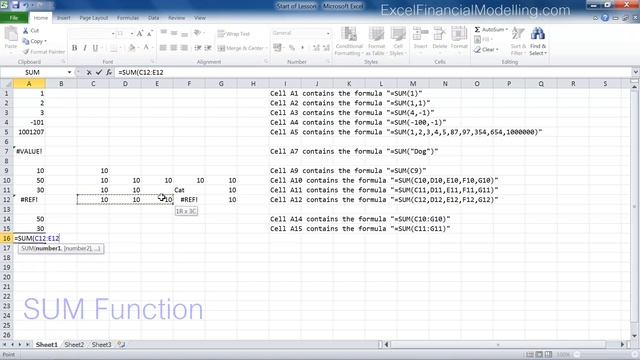Click the Increase Decimal icon

(x=316, y=48)
